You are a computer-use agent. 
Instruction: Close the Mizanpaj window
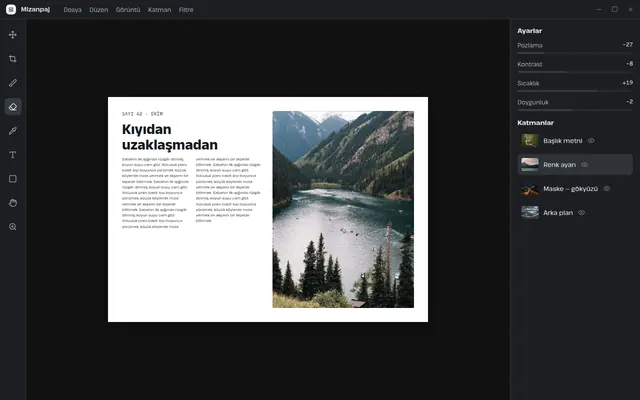coord(630,9)
